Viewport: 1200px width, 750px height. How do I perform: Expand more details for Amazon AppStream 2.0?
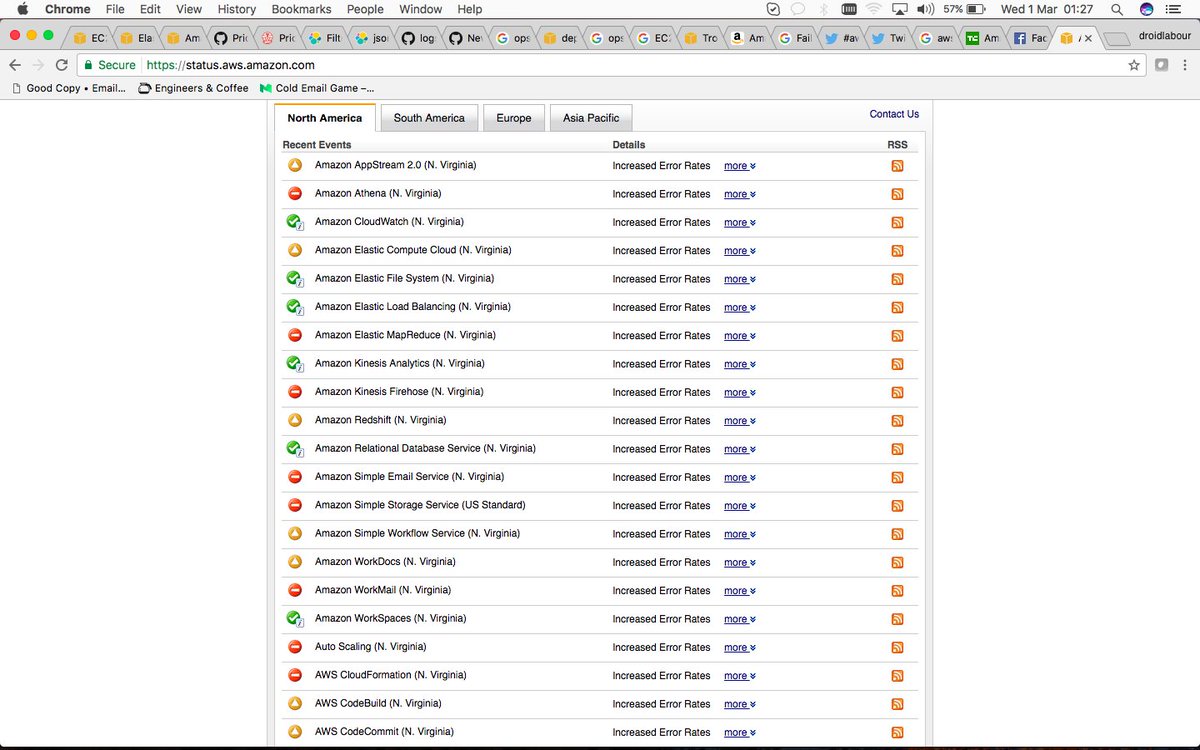[x=739, y=166]
